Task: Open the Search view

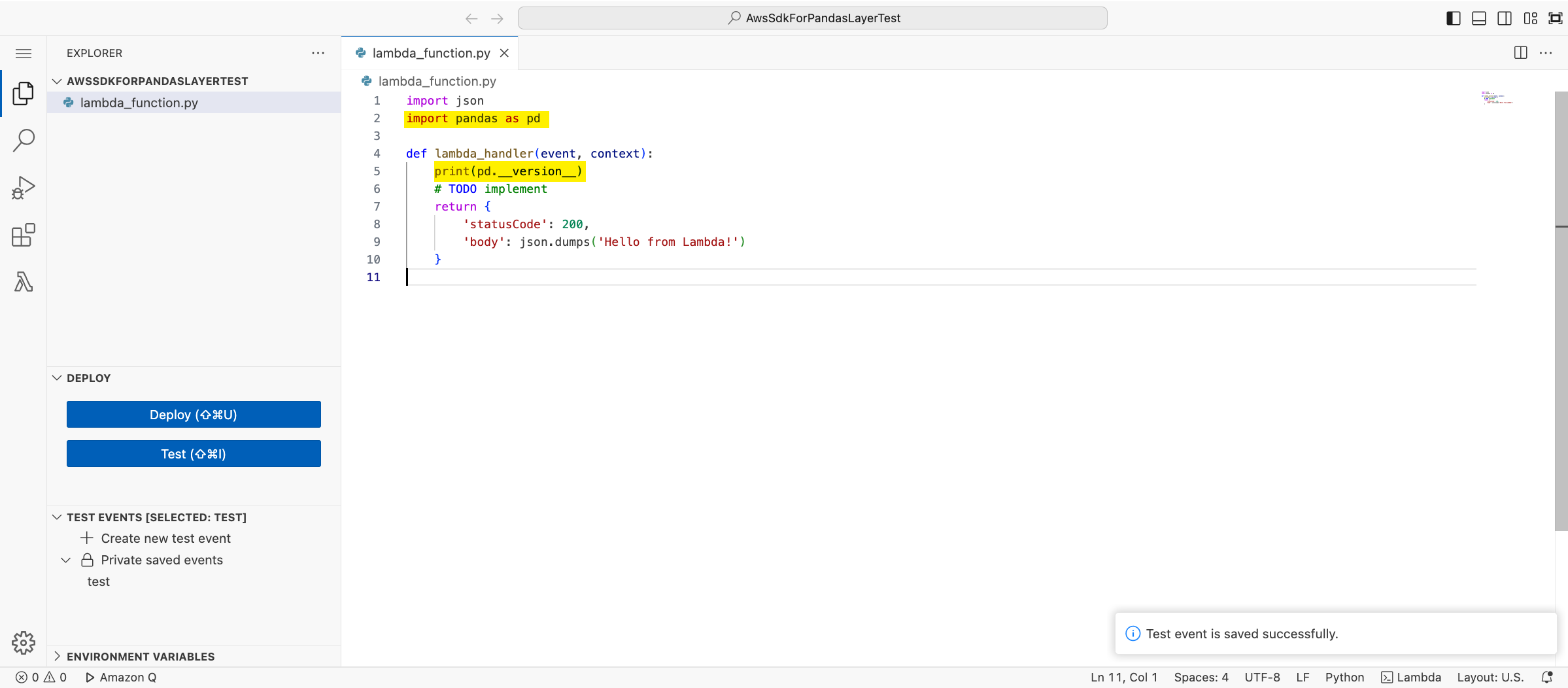Action: coord(24,140)
